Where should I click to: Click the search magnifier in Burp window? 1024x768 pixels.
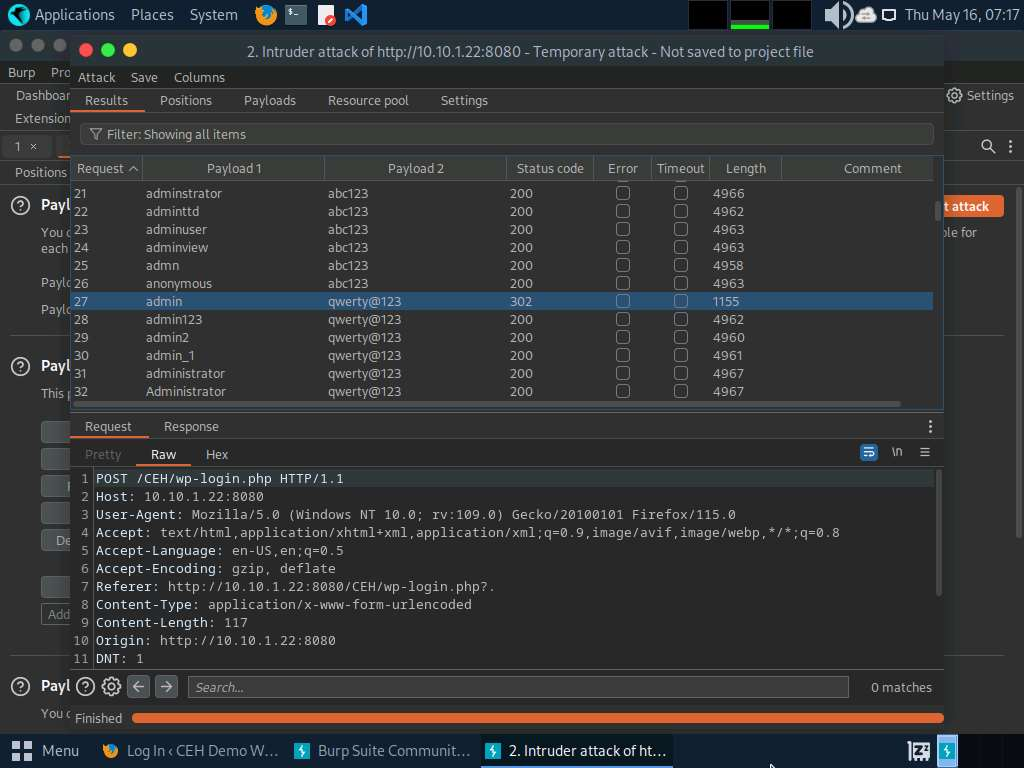click(988, 146)
